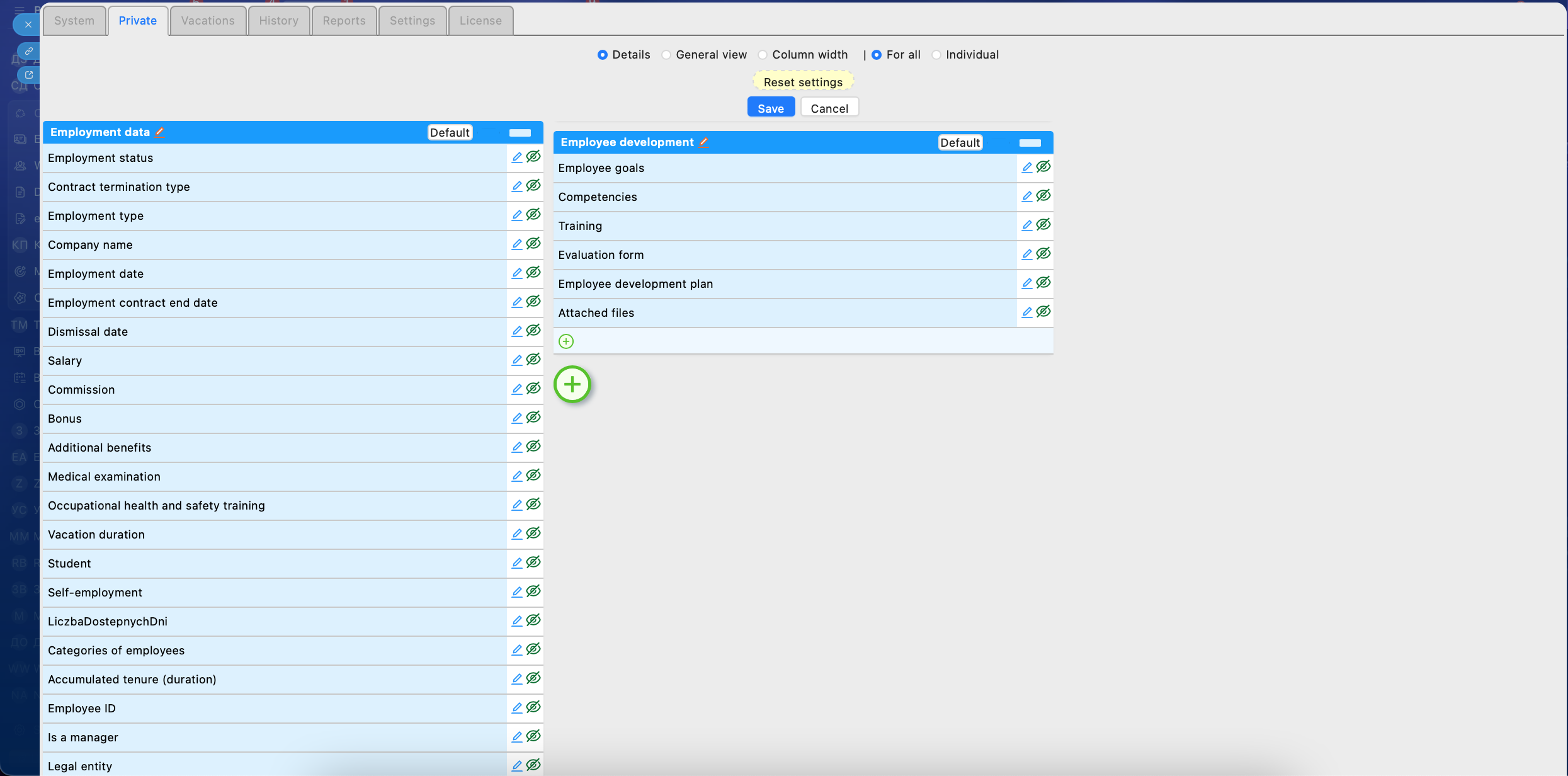Edit the Training field
Viewport: 1568px width, 776px height.
(1027, 225)
